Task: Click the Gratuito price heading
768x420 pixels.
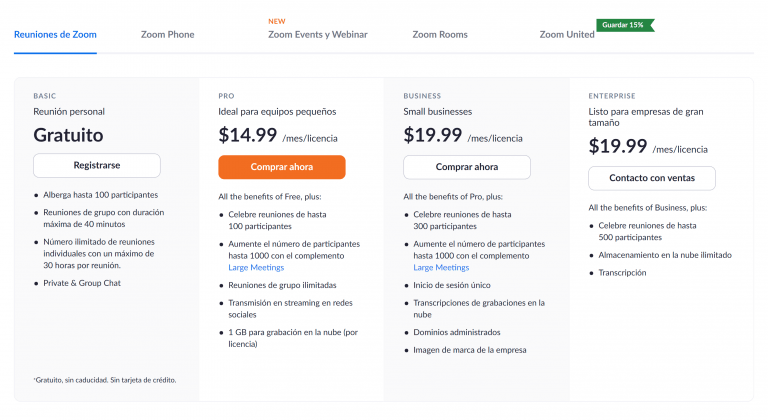Action: 69,135
